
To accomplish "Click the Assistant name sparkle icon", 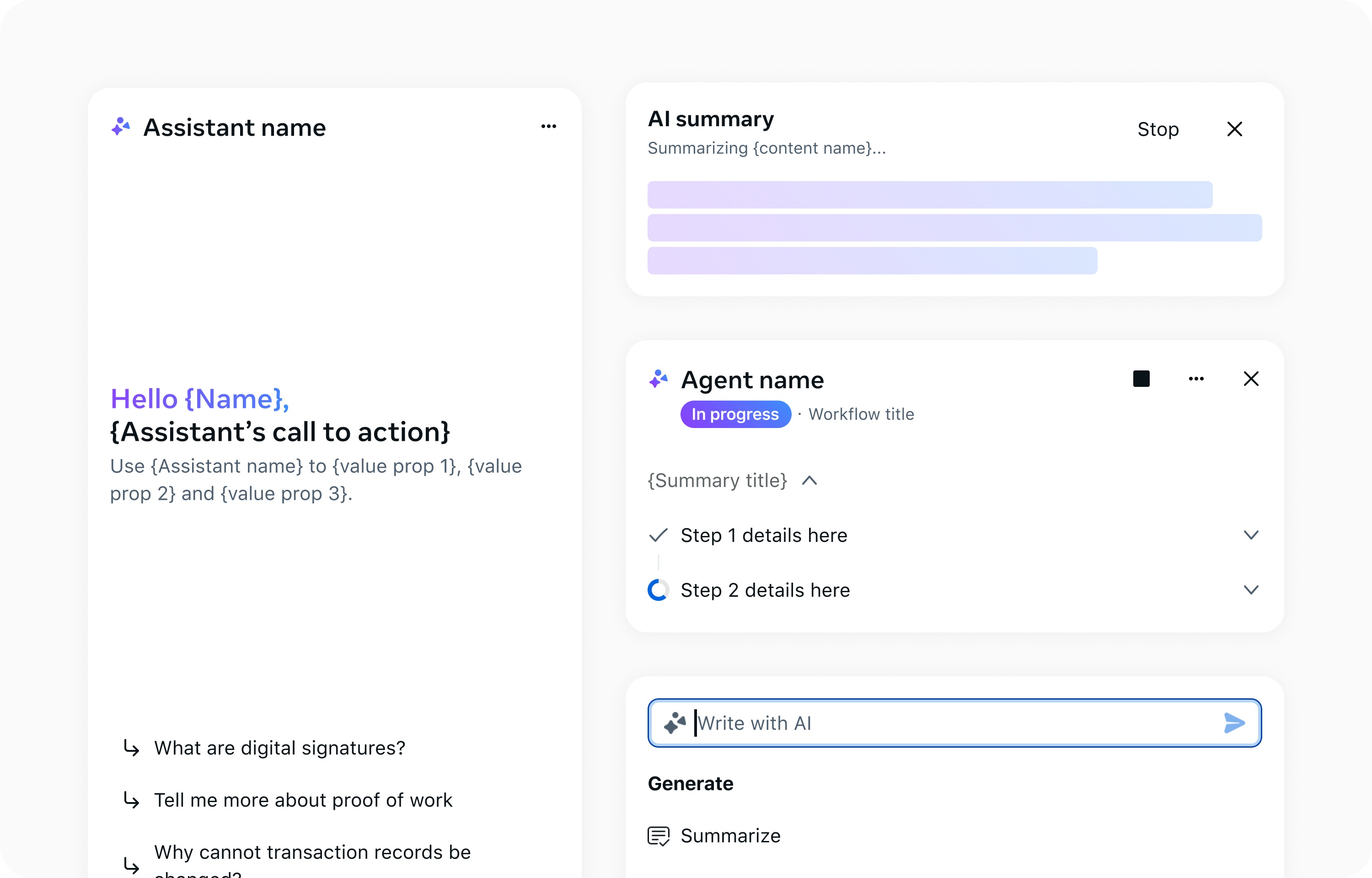I will [x=120, y=127].
